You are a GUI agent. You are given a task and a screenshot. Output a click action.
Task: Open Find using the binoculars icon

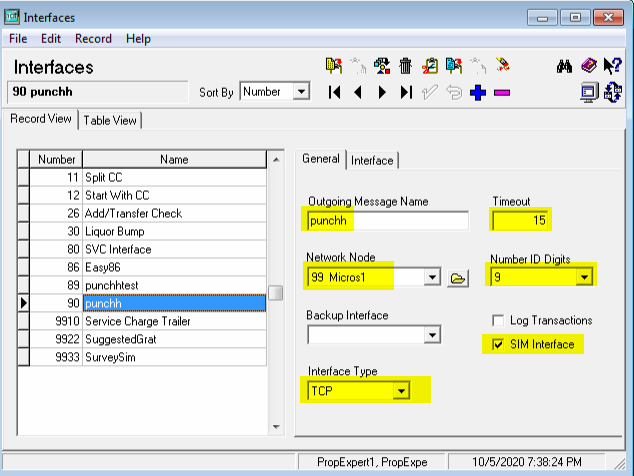click(564, 66)
